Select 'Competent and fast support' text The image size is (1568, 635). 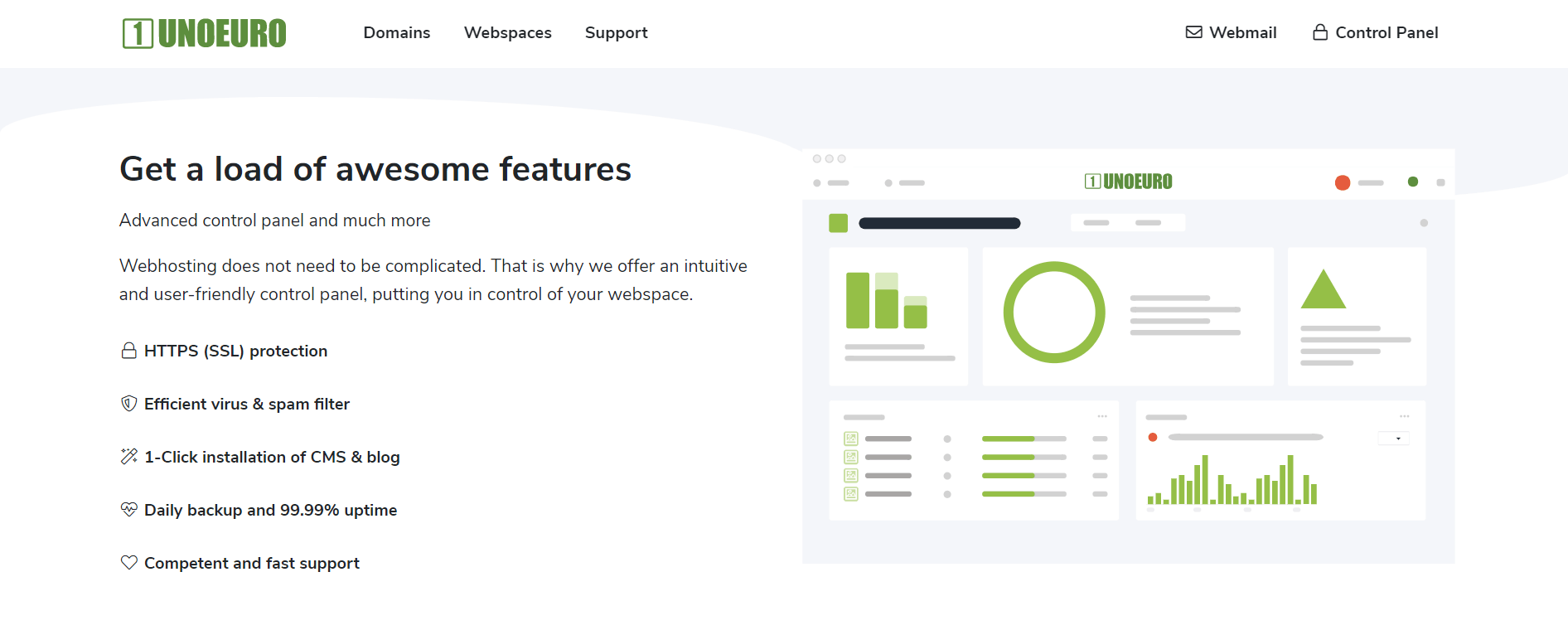tap(252, 563)
